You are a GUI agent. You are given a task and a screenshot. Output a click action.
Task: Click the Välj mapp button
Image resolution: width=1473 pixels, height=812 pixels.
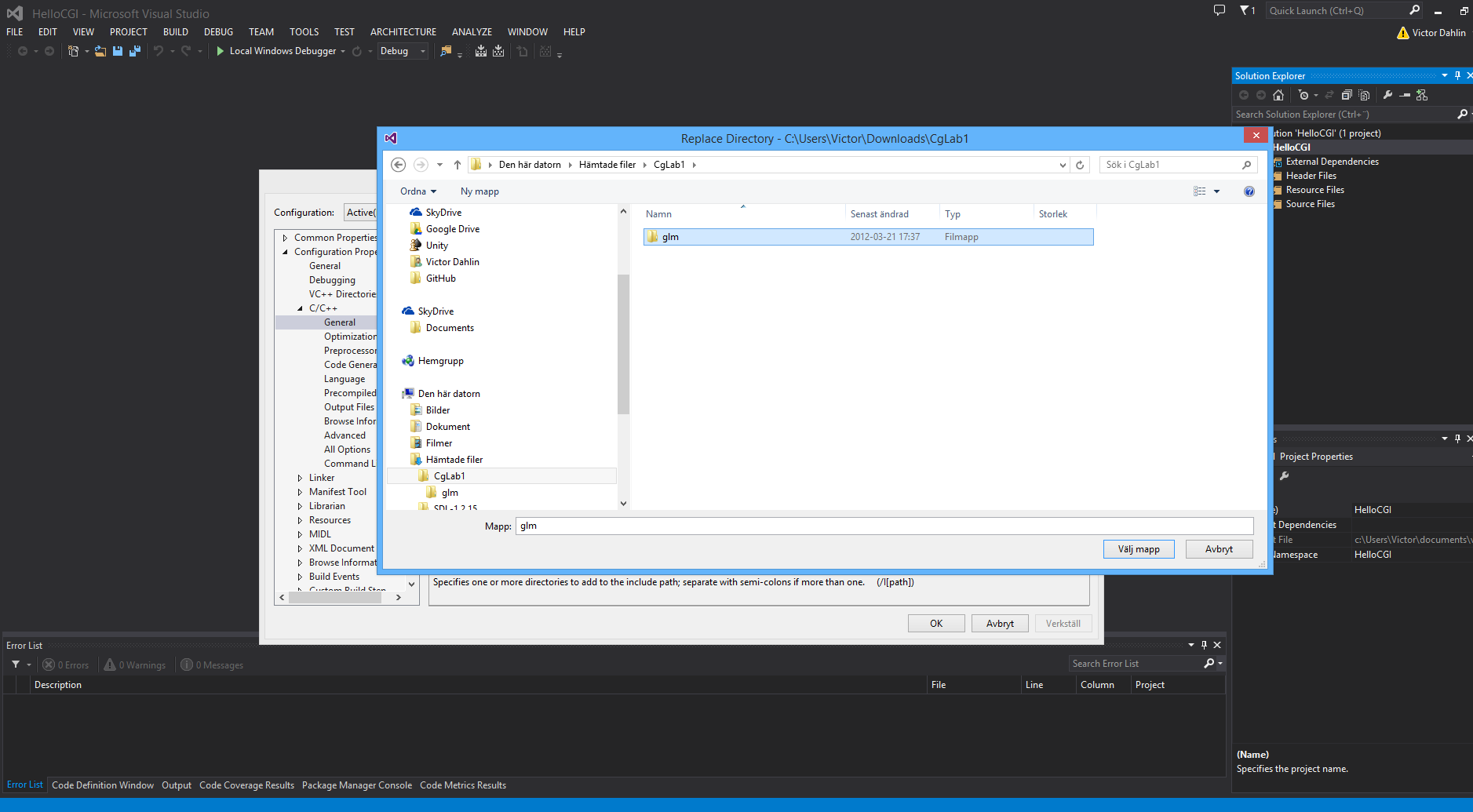(x=1139, y=549)
